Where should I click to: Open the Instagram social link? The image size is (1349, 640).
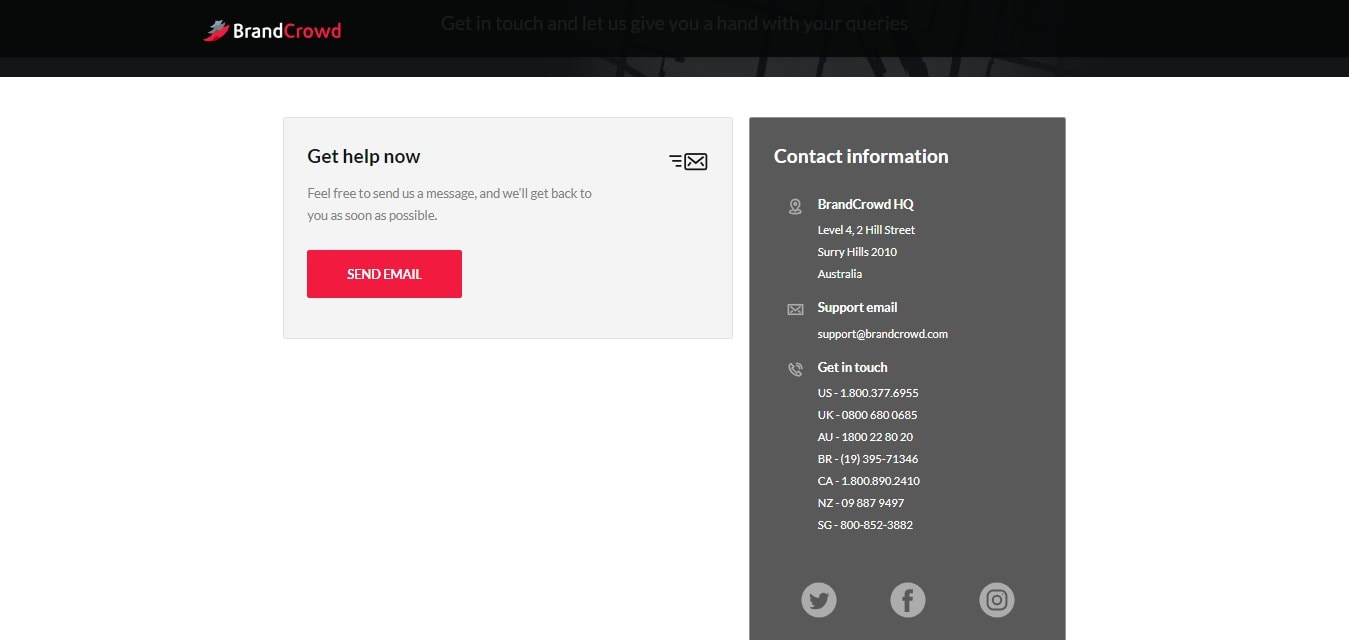pyautogui.click(x=997, y=600)
